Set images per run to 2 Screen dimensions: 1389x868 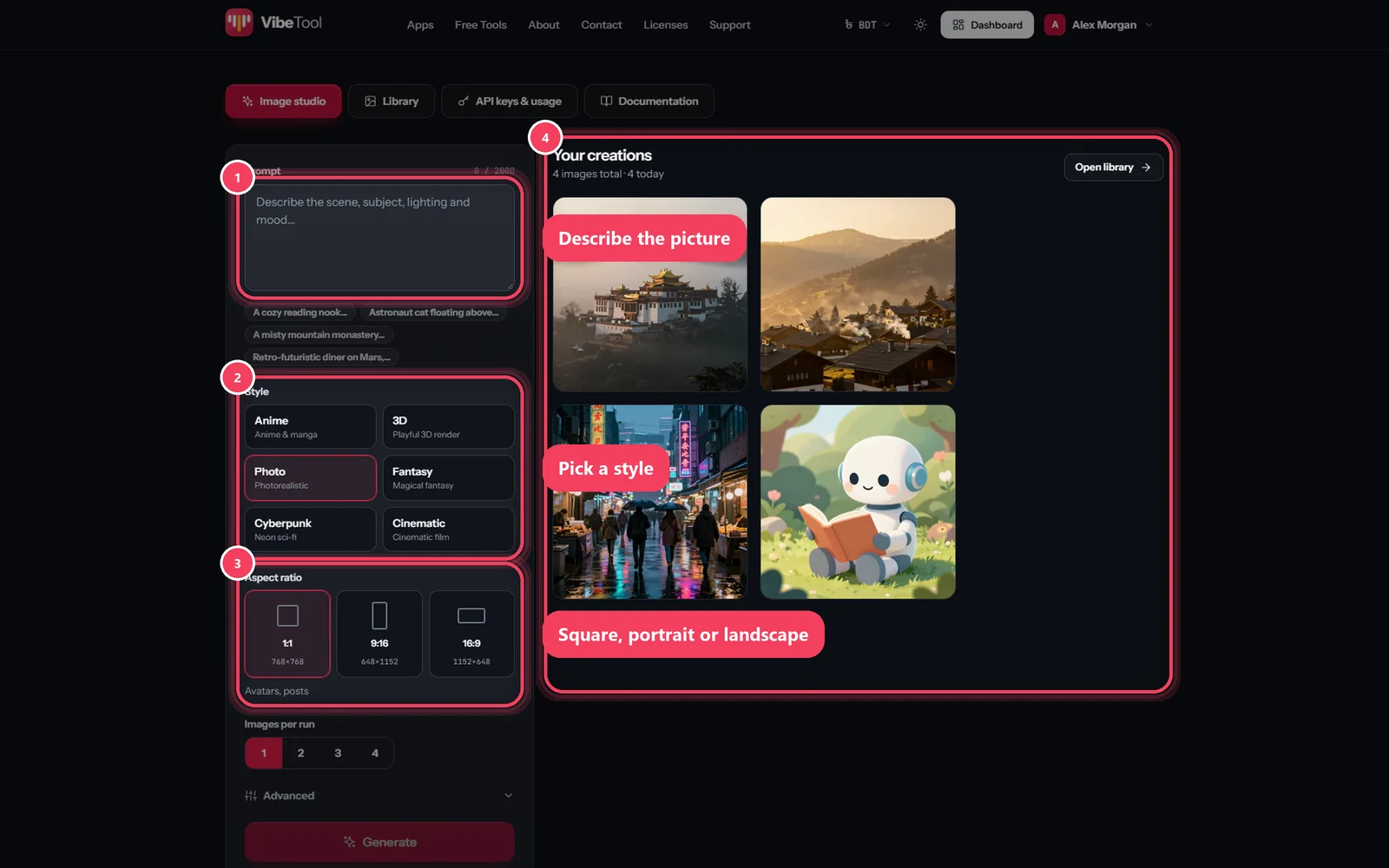tap(301, 753)
